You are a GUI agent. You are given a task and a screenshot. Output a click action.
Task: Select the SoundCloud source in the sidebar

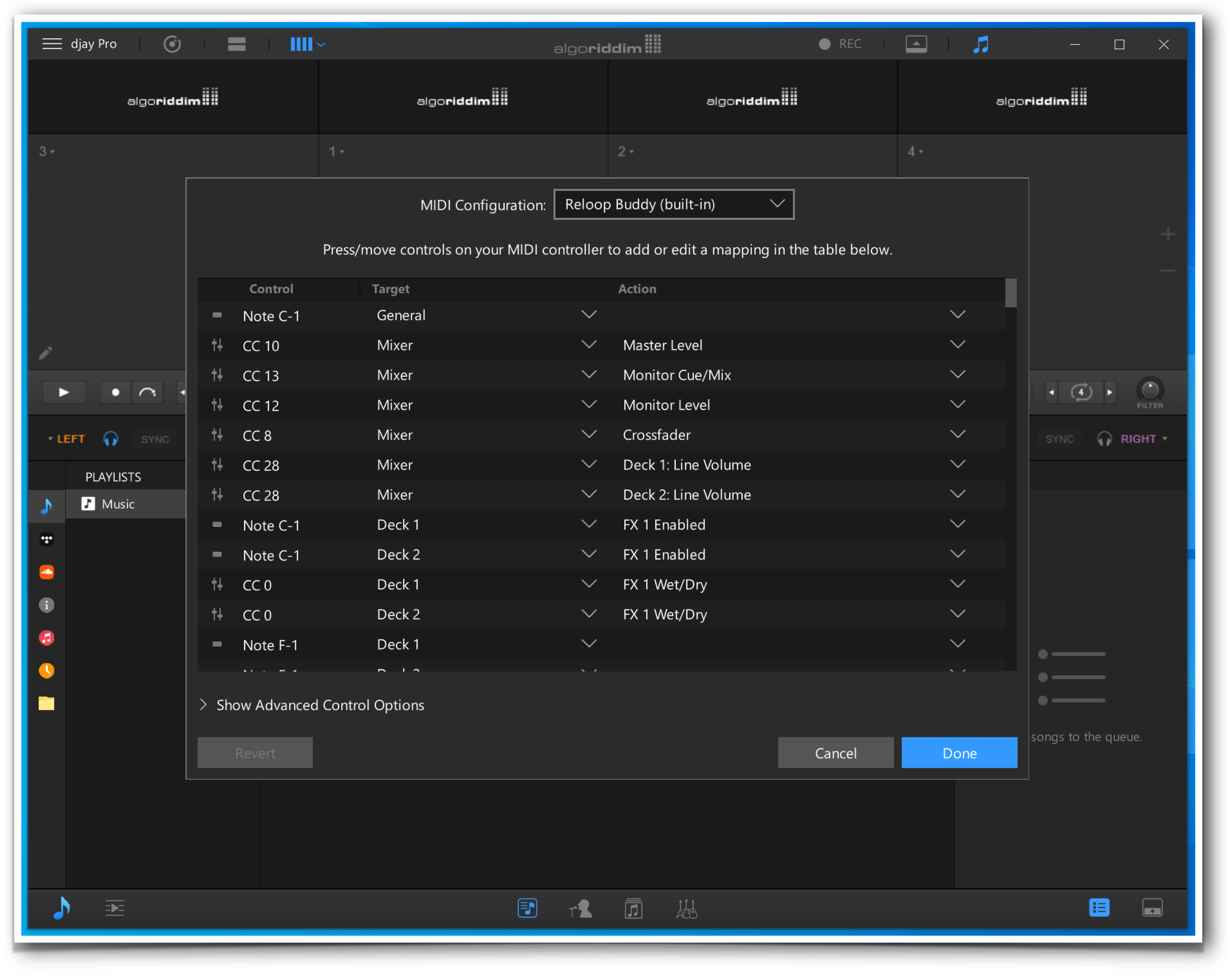coord(47,571)
